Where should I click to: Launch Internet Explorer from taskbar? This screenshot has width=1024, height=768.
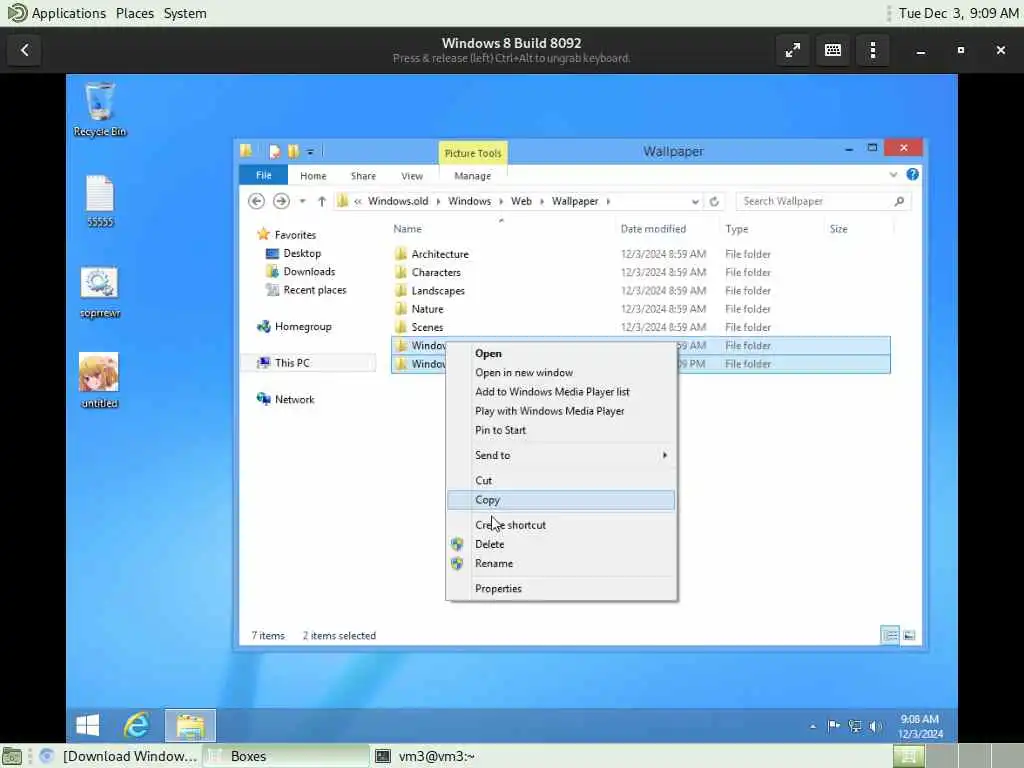point(136,725)
